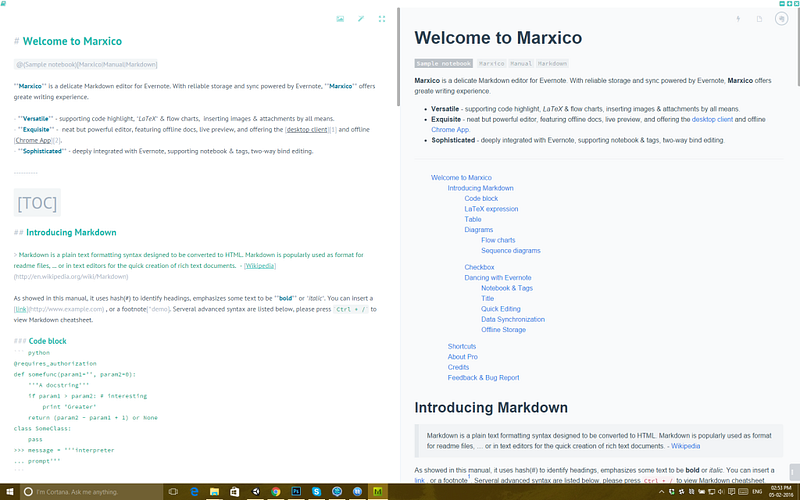Click the '### Code block' heading in editor
Viewport: 800px width, 500px height.
click(40, 341)
